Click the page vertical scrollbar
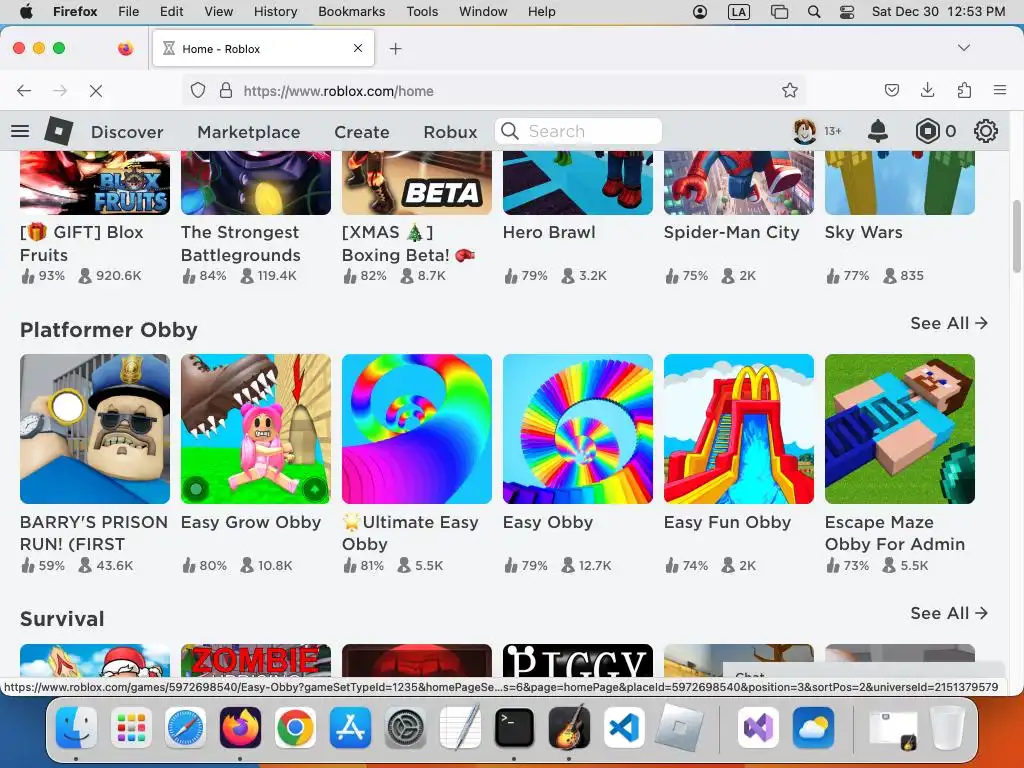 (x=1016, y=236)
